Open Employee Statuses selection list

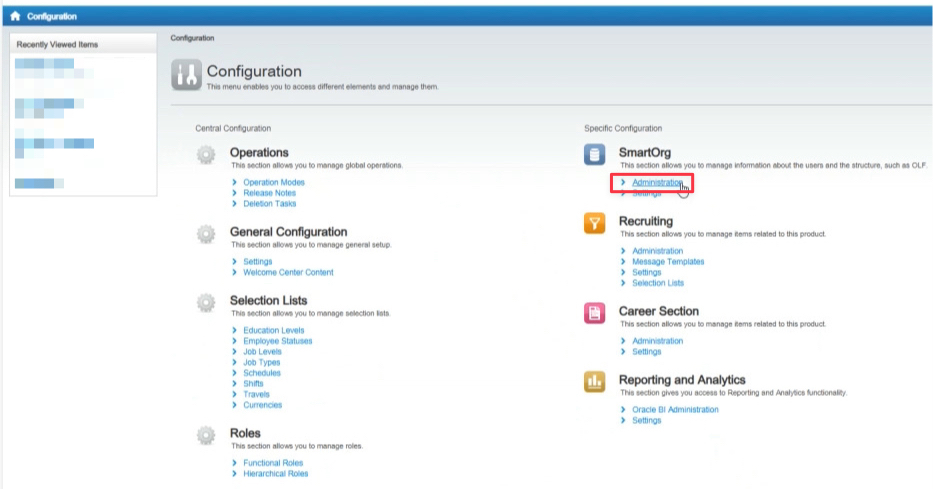pos(277,341)
